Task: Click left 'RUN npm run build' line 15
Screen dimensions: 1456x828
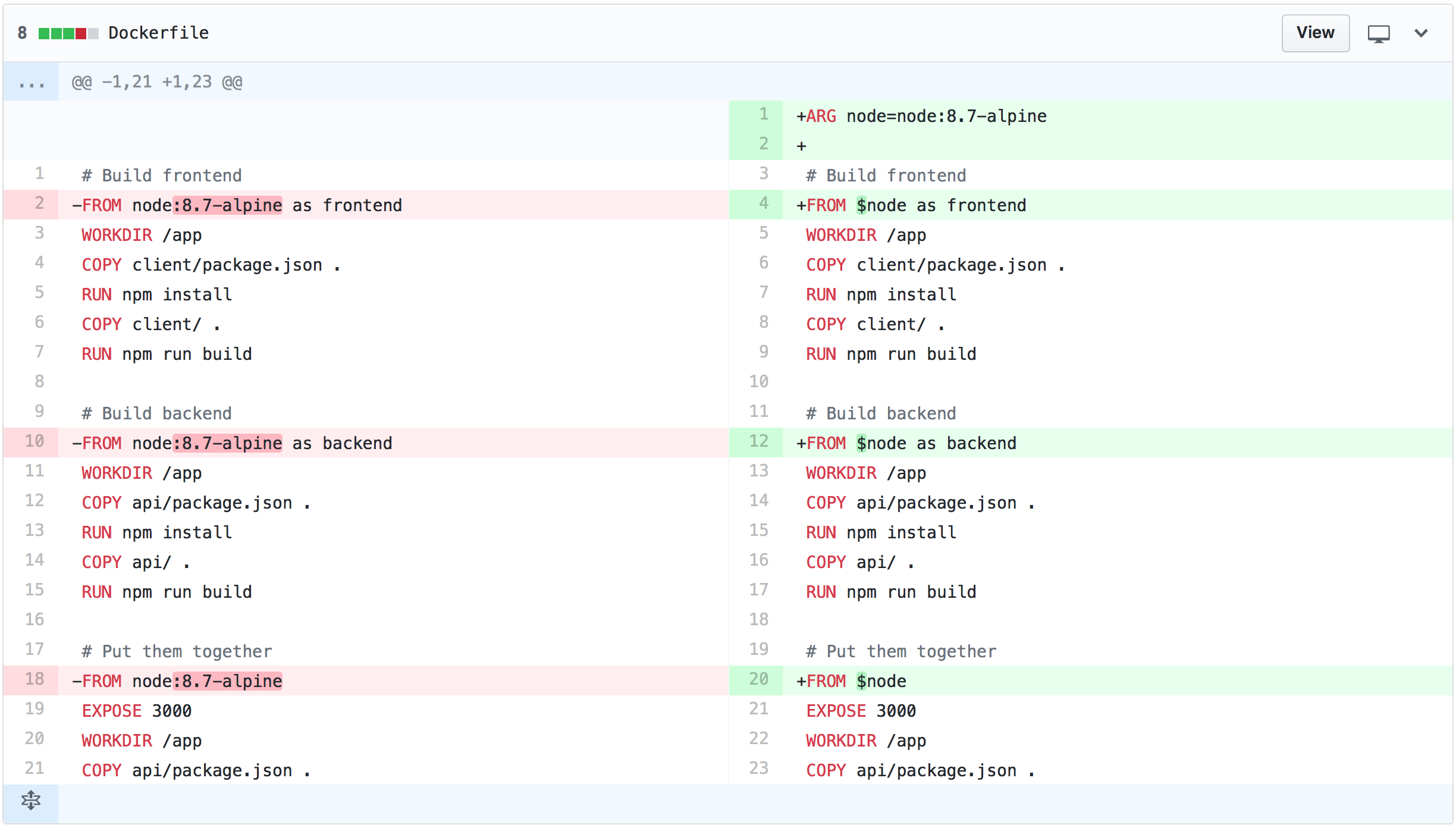Action: pyautogui.click(x=167, y=592)
